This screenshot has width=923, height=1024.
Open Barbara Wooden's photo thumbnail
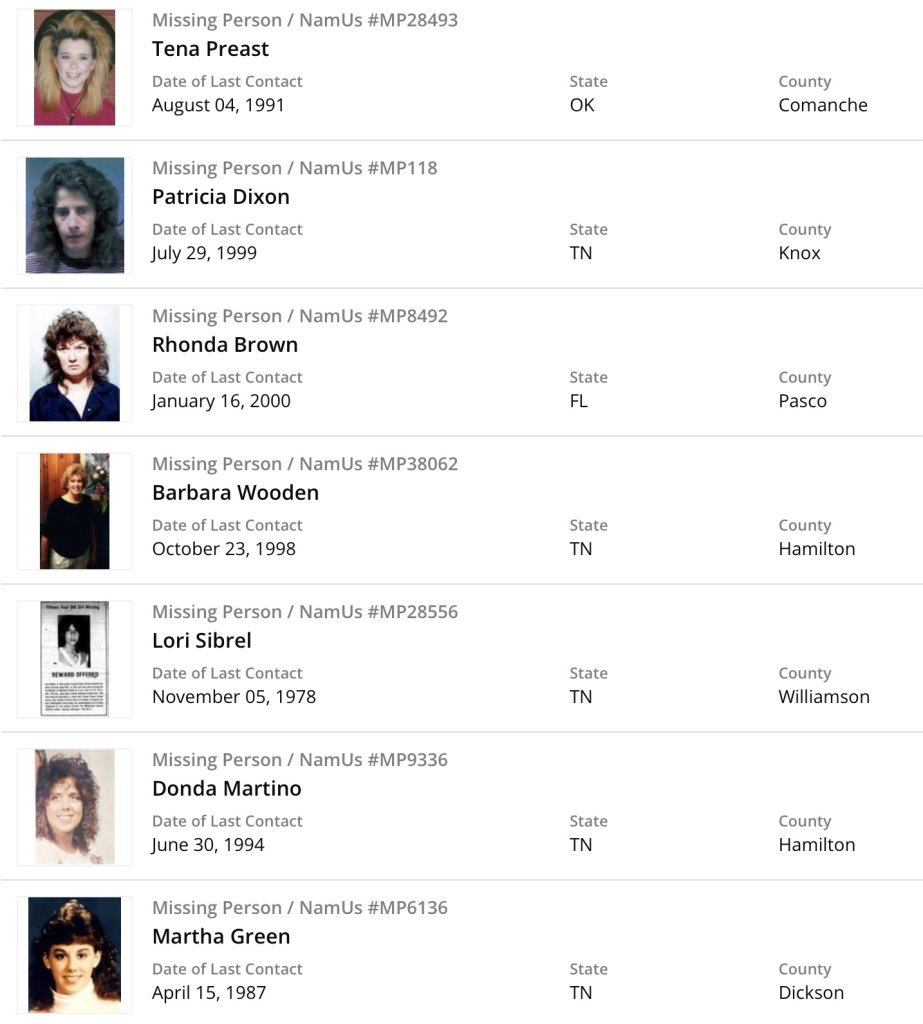pos(74,511)
